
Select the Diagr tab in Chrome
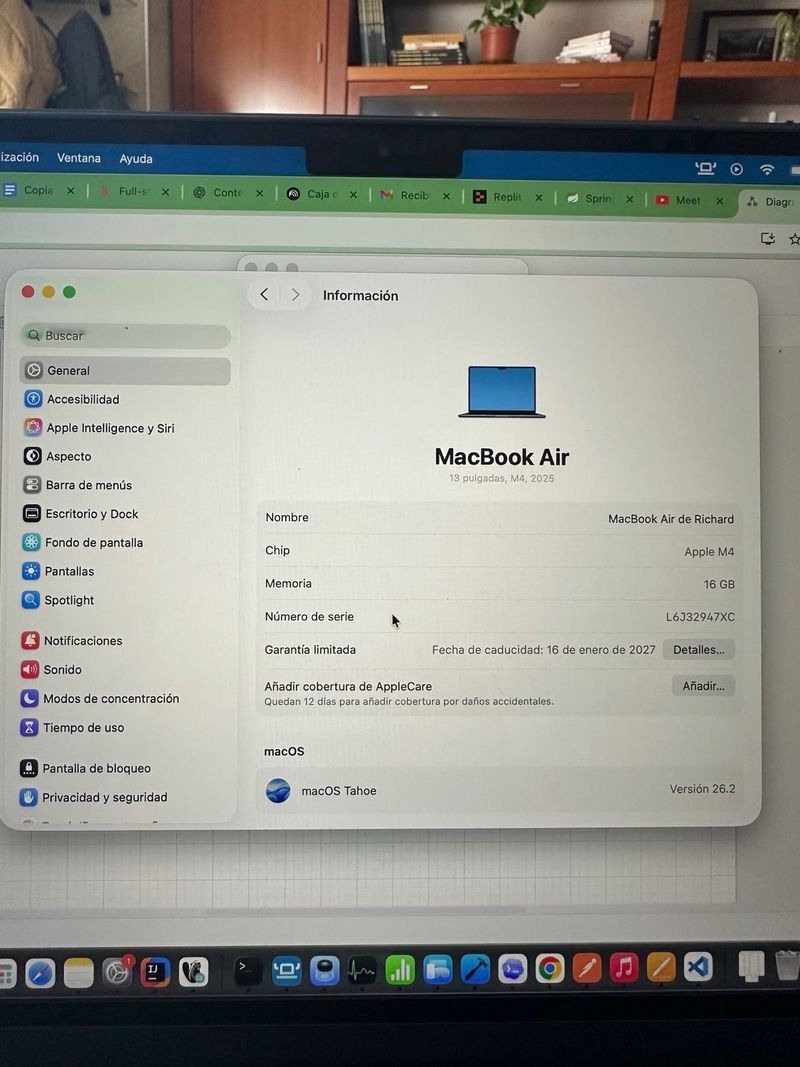click(x=770, y=202)
